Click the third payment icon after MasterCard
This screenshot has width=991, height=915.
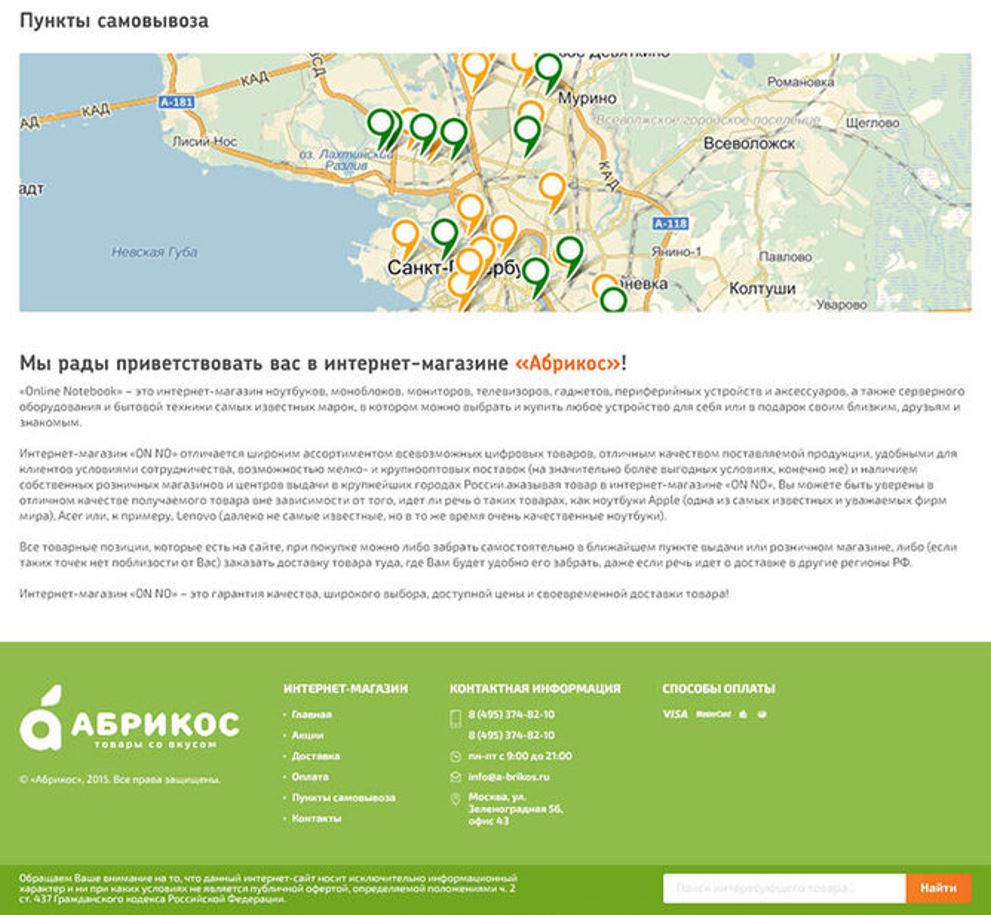pyautogui.click(x=743, y=714)
